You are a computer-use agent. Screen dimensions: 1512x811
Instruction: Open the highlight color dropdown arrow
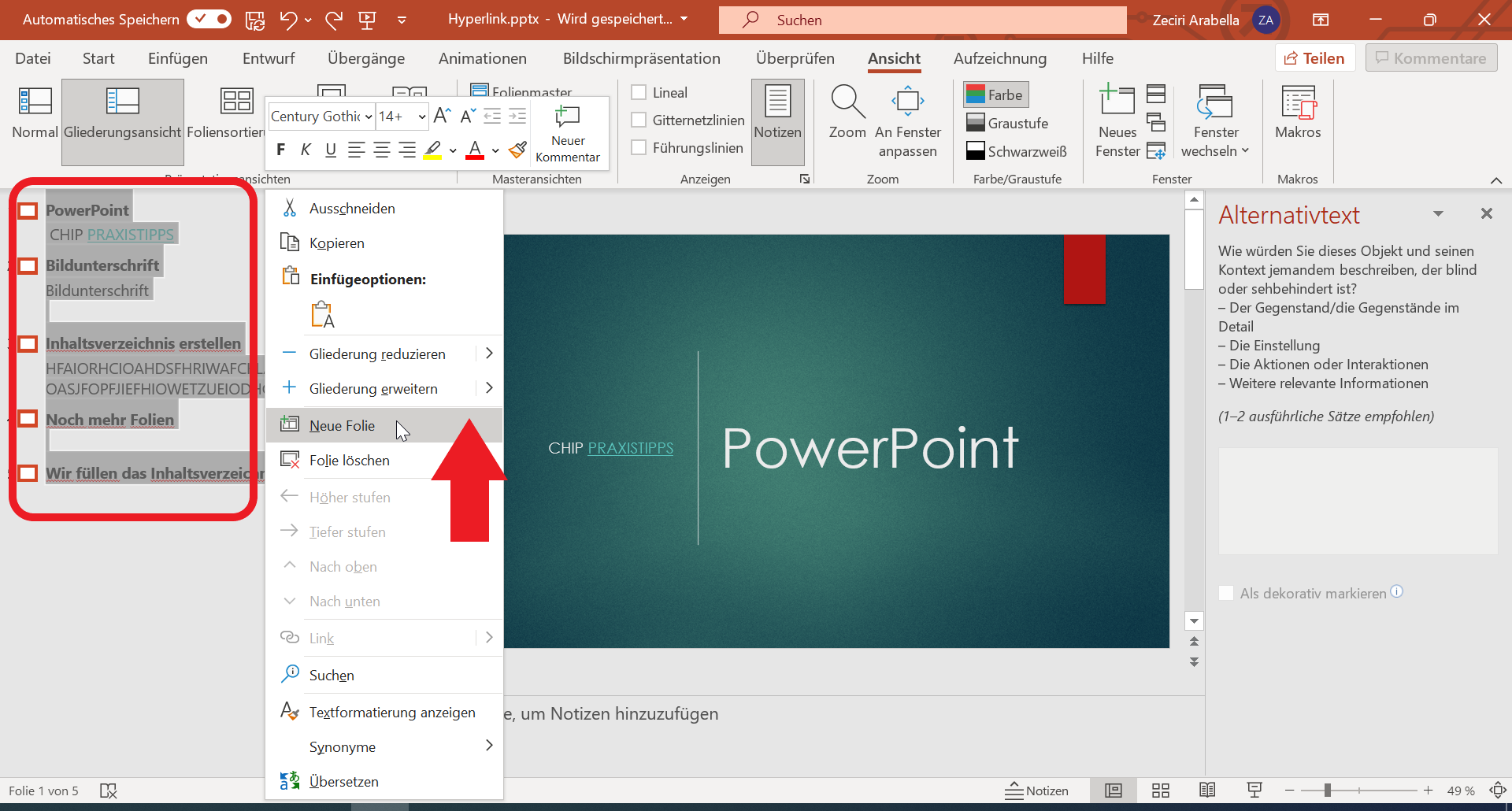[x=453, y=150]
